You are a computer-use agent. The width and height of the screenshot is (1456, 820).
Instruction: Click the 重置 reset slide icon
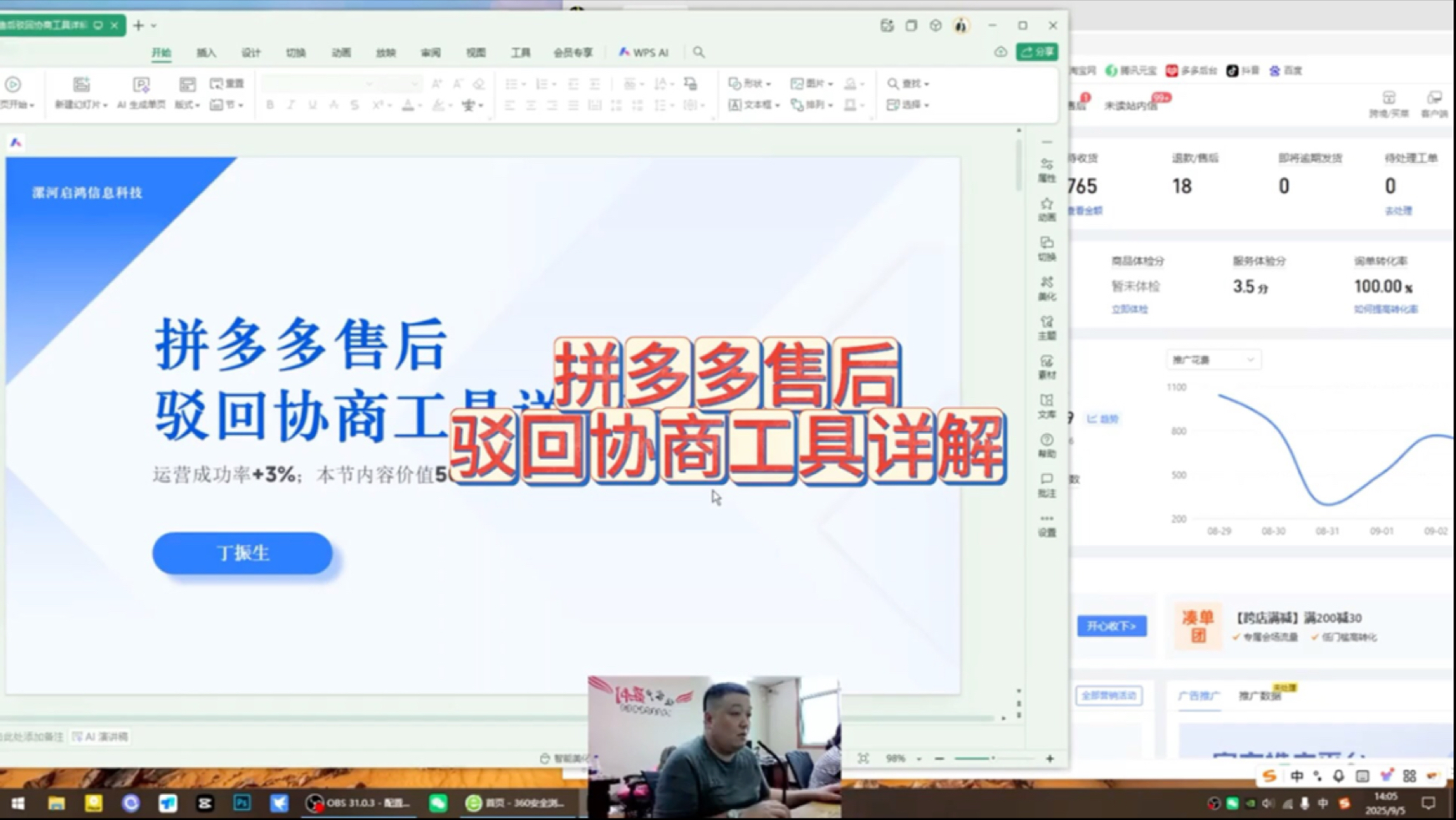227,84
